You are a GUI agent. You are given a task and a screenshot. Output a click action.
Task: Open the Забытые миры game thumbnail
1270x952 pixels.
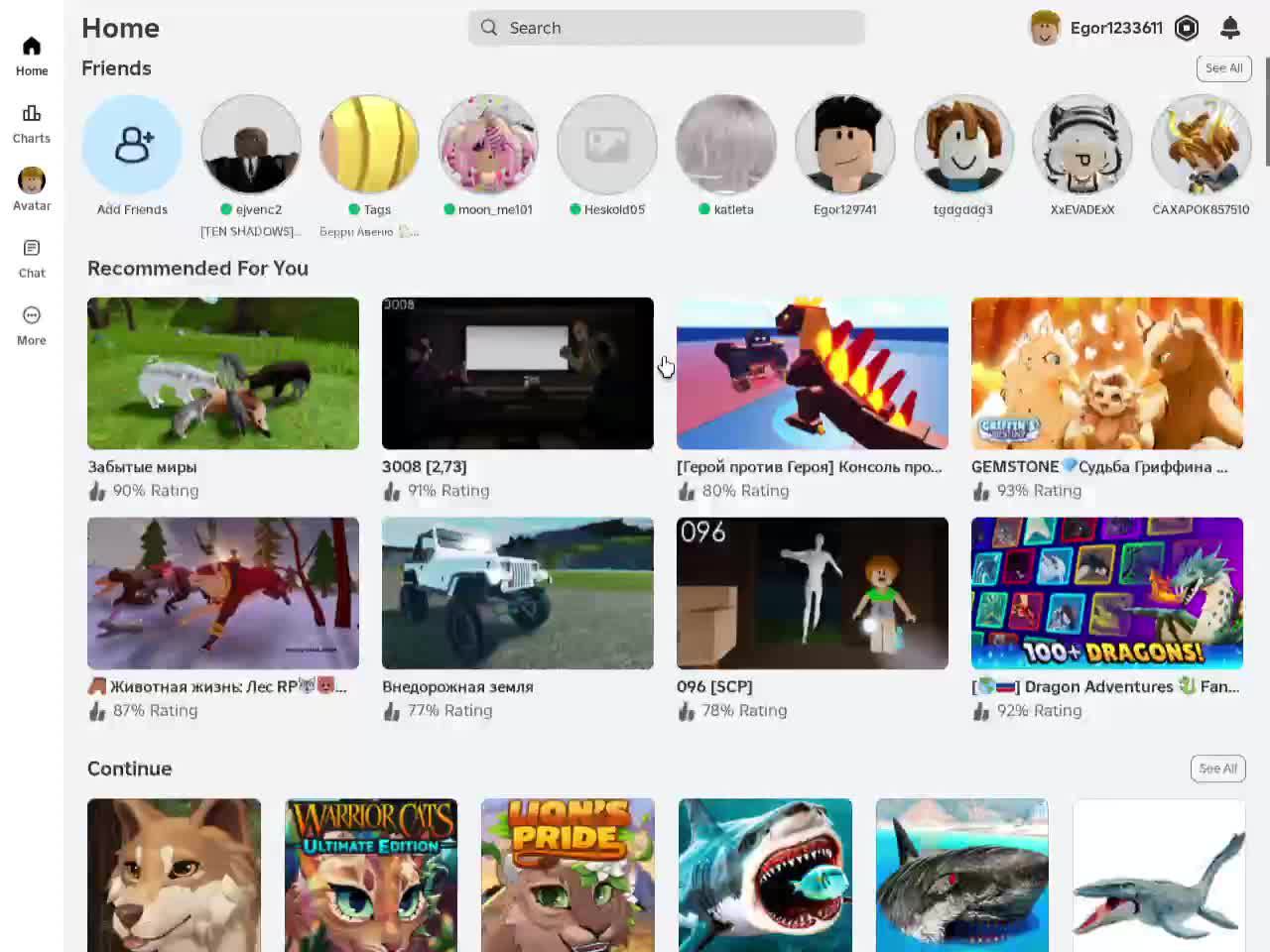click(x=223, y=373)
